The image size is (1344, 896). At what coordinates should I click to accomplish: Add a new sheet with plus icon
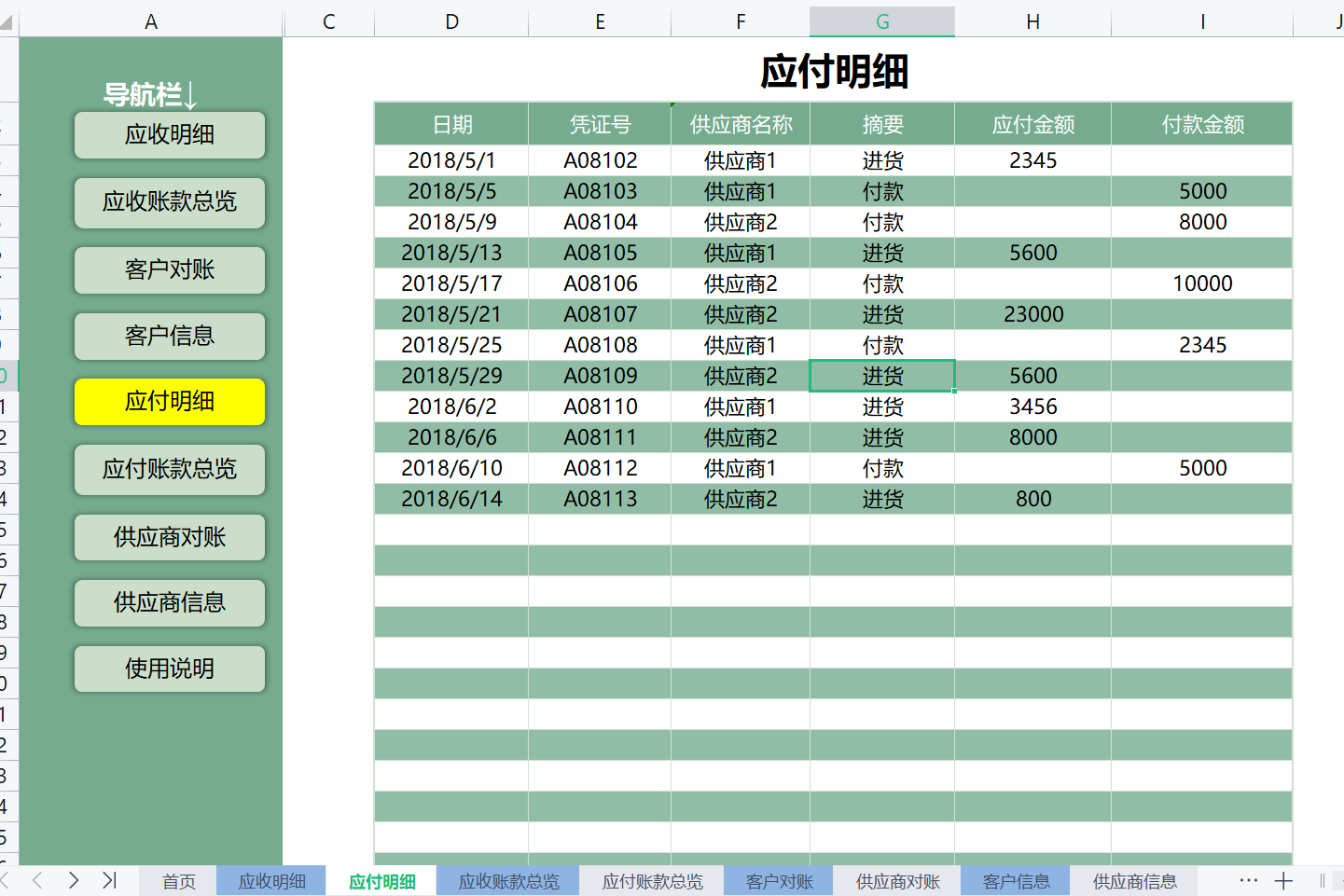(1283, 881)
